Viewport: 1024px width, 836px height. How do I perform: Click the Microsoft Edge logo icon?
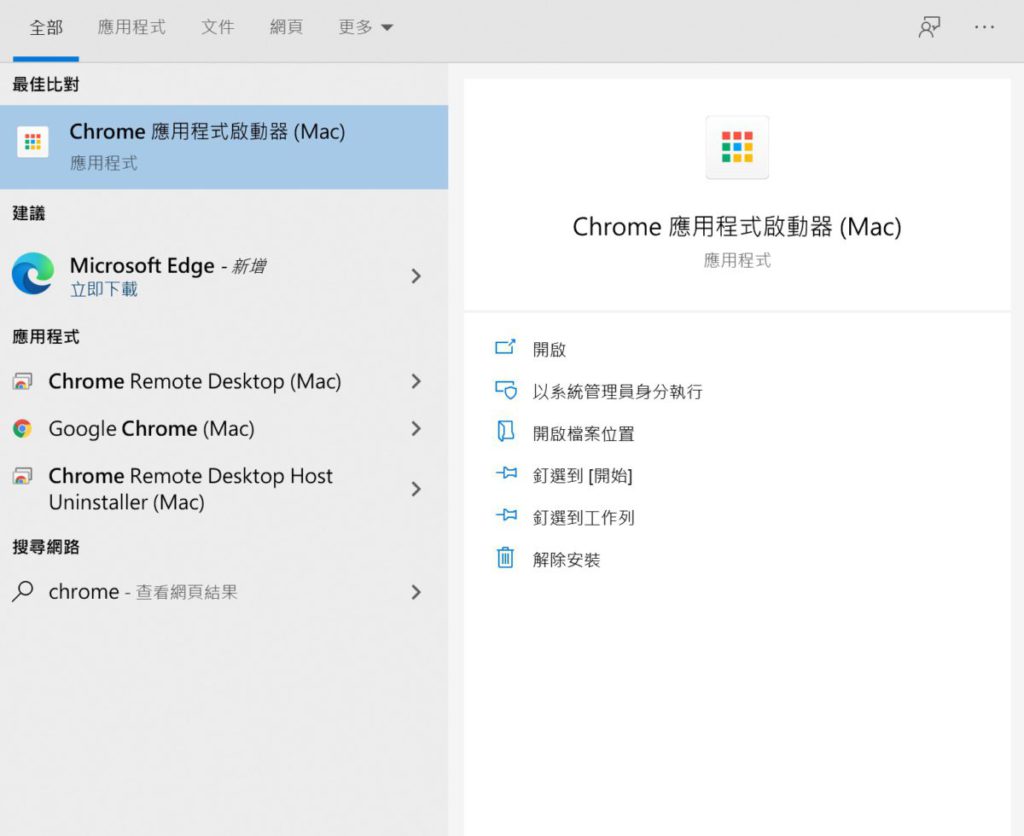[x=33, y=274]
